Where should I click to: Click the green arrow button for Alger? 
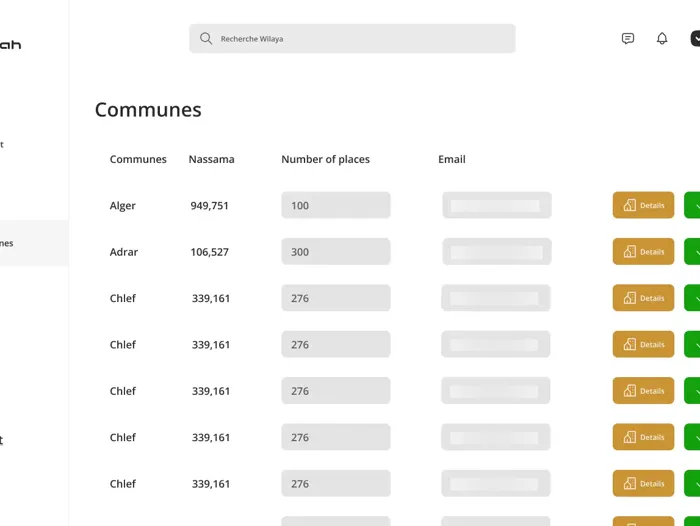click(x=693, y=205)
